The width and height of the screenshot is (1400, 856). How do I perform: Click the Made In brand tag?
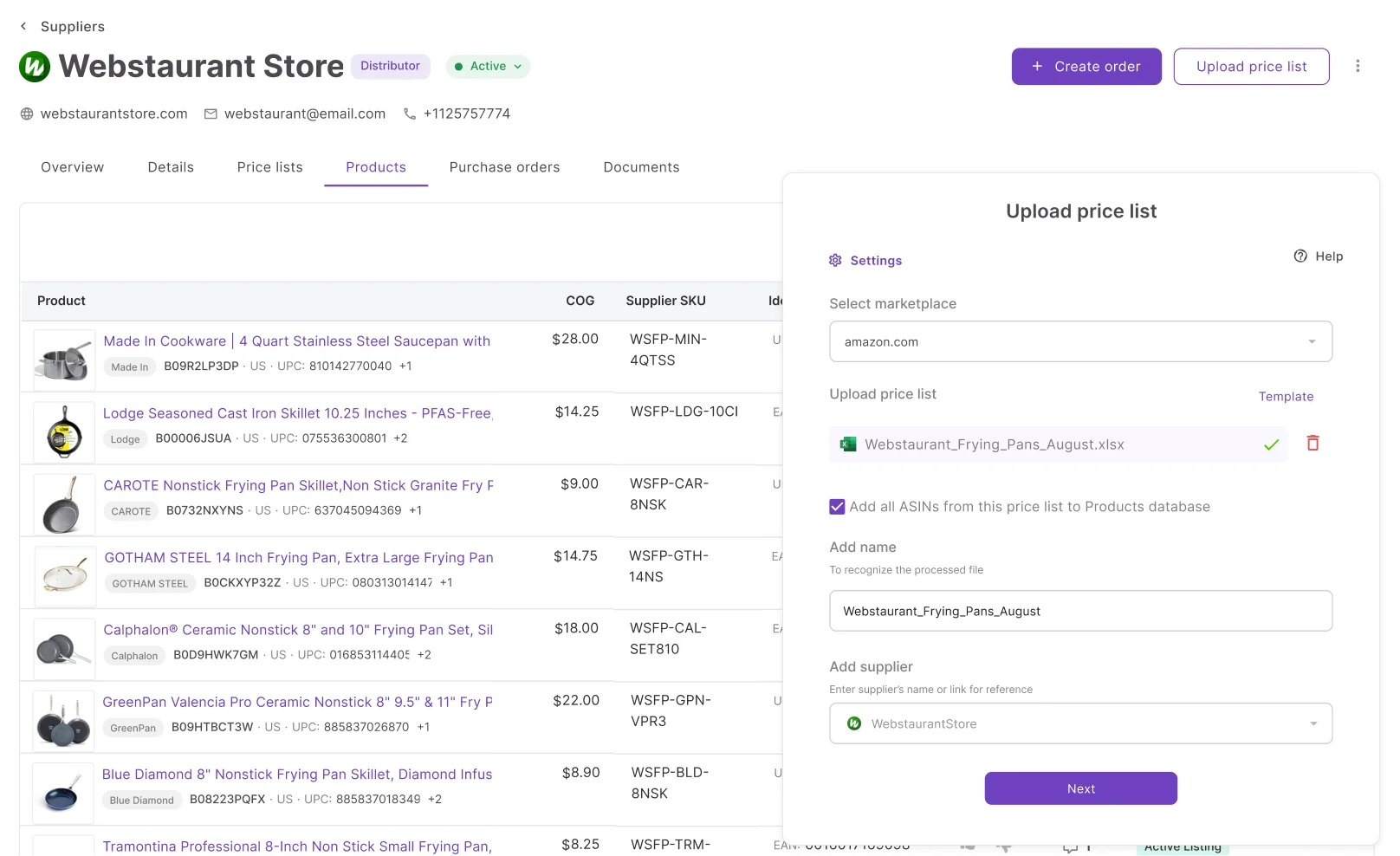130,366
